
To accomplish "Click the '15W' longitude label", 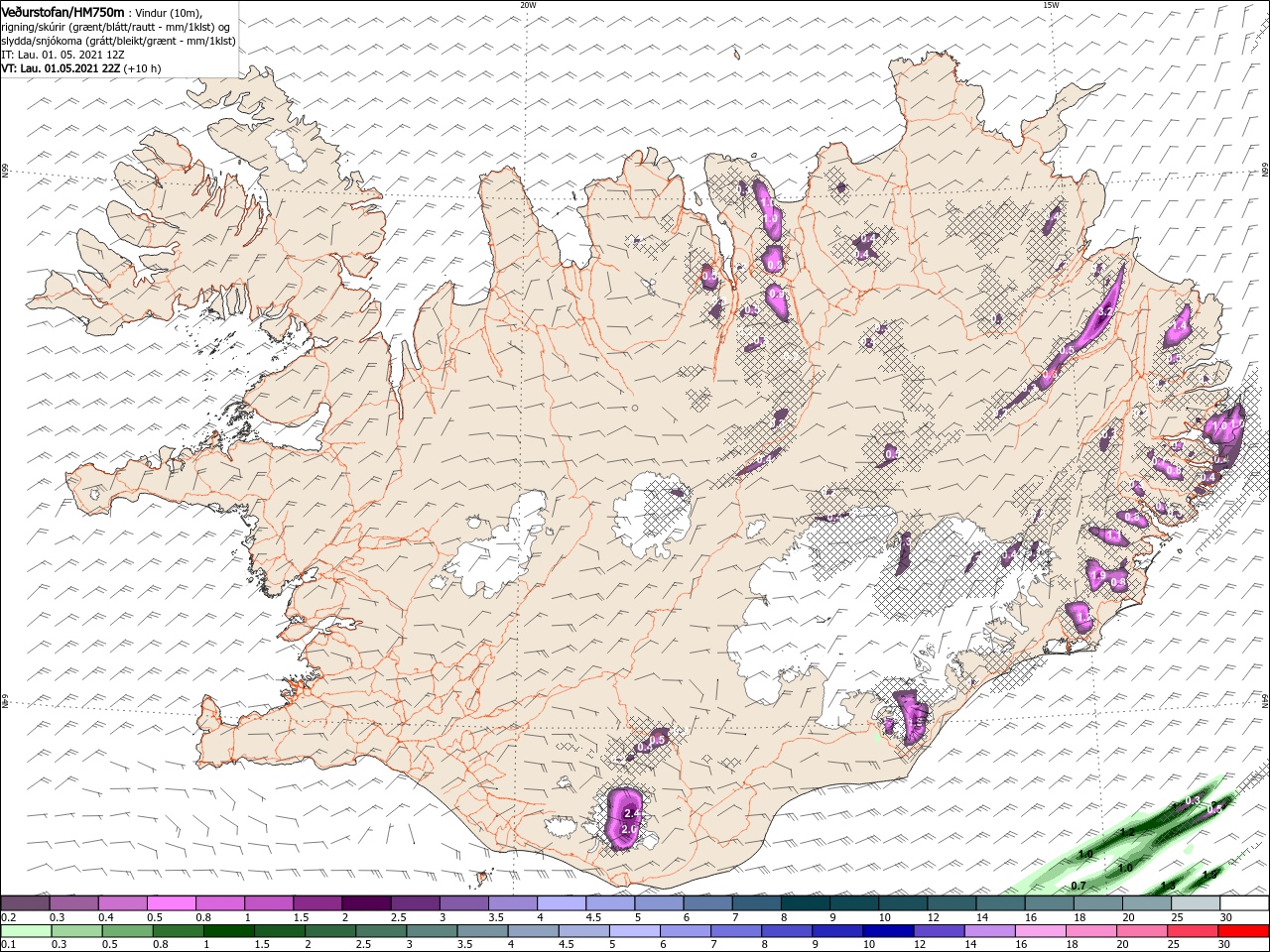I will pyautogui.click(x=1051, y=5).
